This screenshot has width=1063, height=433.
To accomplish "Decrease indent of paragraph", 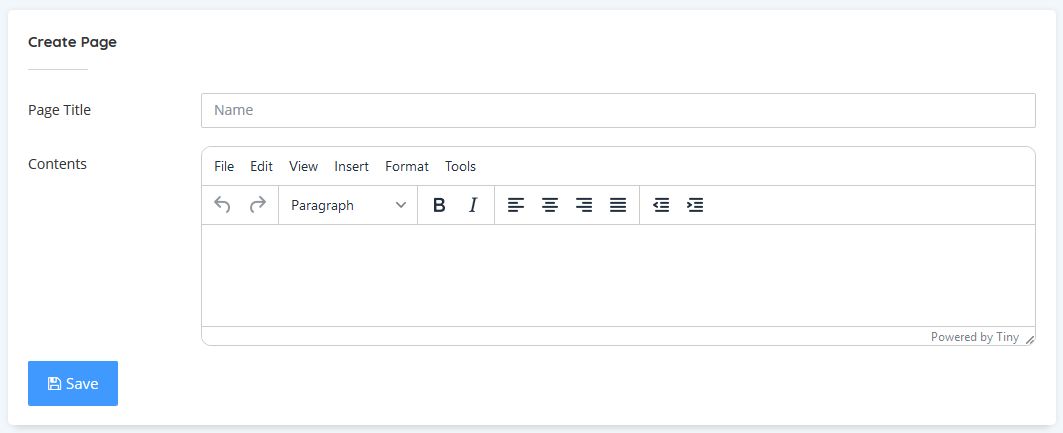I will [x=661, y=205].
